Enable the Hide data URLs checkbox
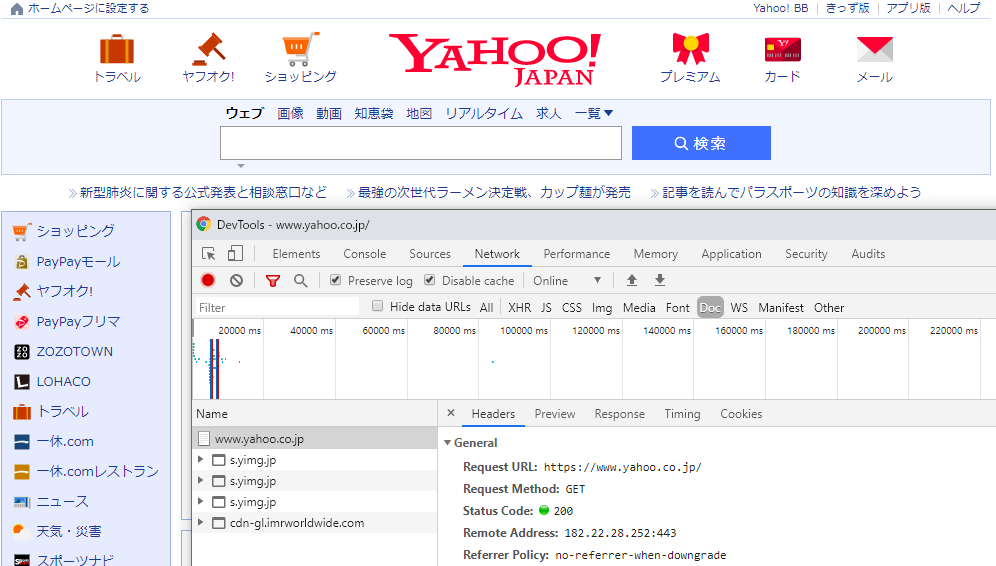This screenshot has width=996, height=566. (378, 307)
